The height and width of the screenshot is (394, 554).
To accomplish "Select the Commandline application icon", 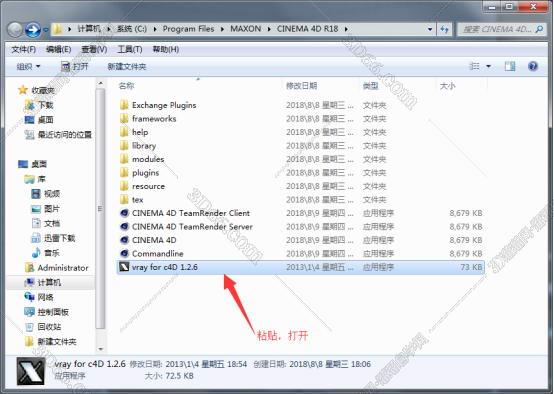I will point(124,253).
